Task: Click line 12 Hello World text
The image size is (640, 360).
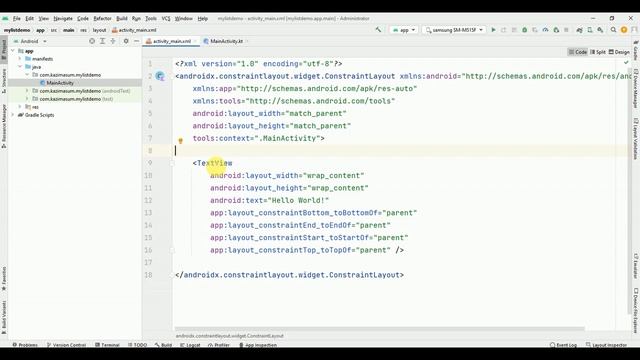Action: tap(299, 200)
